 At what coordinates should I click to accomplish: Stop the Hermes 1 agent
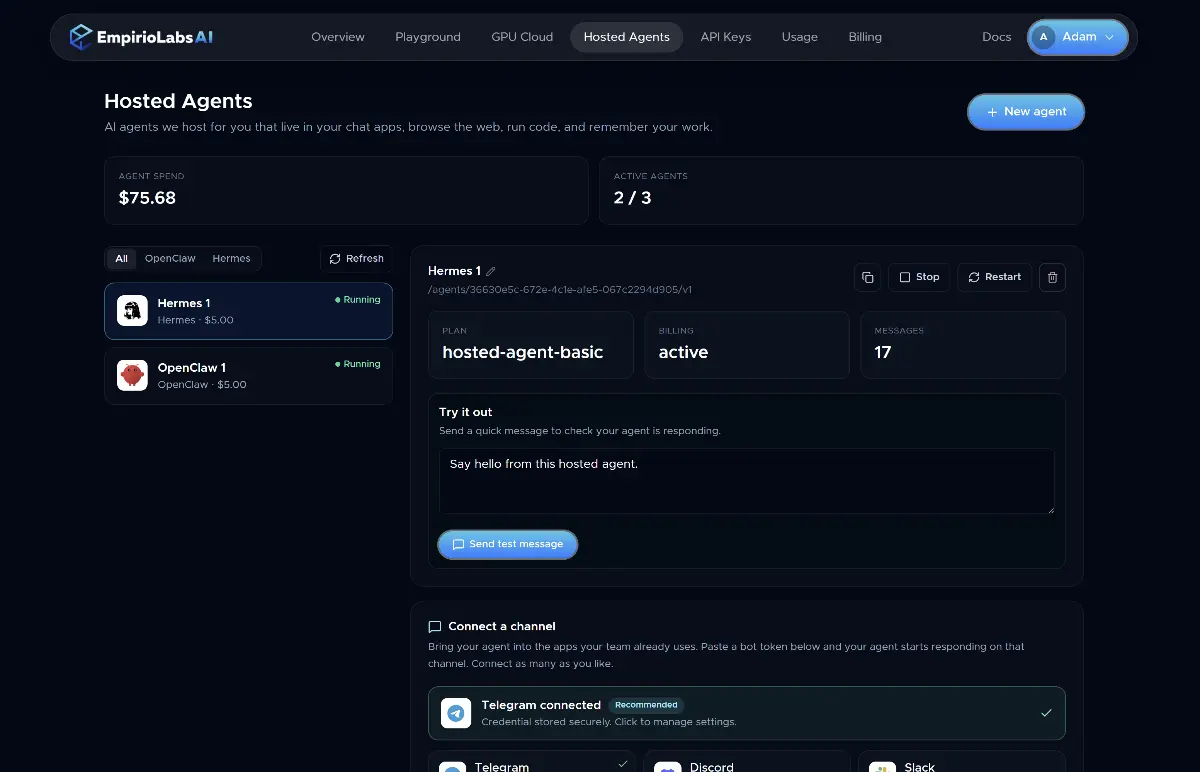(x=919, y=277)
